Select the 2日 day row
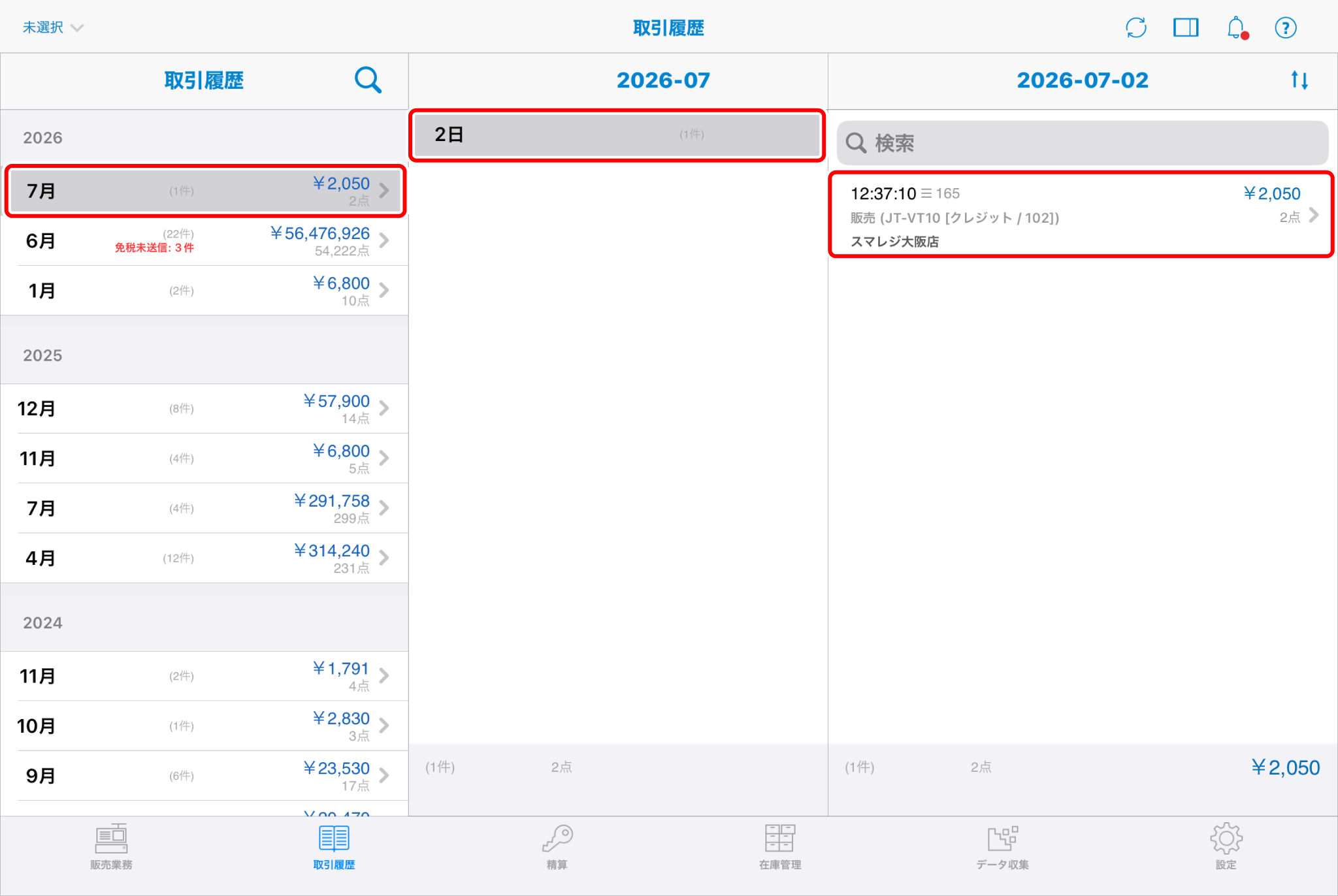The image size is (1338, 896). (x=617, y=135)
